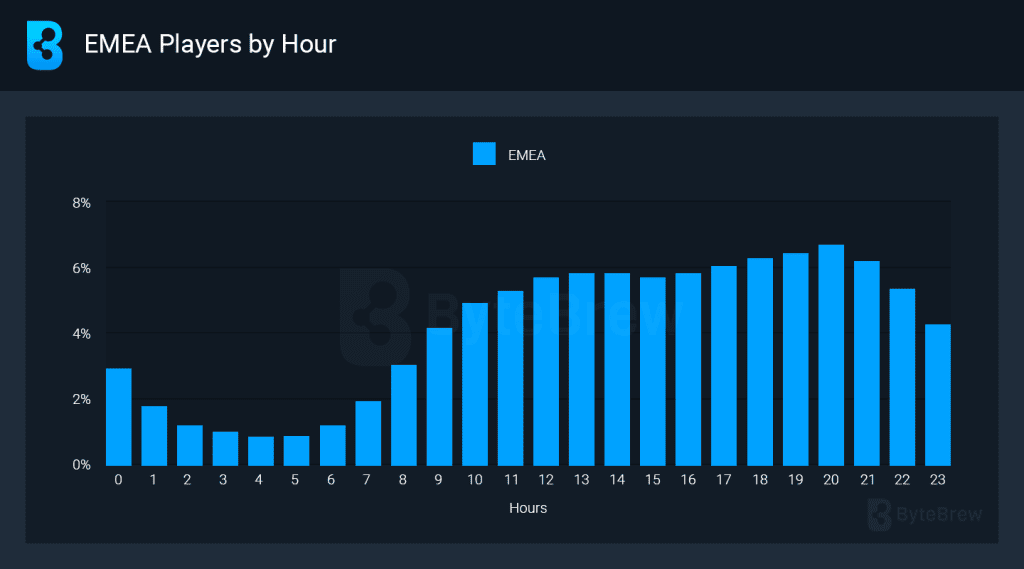Screen dimensions: 1024x569
Task: Click the 0% y-axis label
Action: (x=82, y=465)
